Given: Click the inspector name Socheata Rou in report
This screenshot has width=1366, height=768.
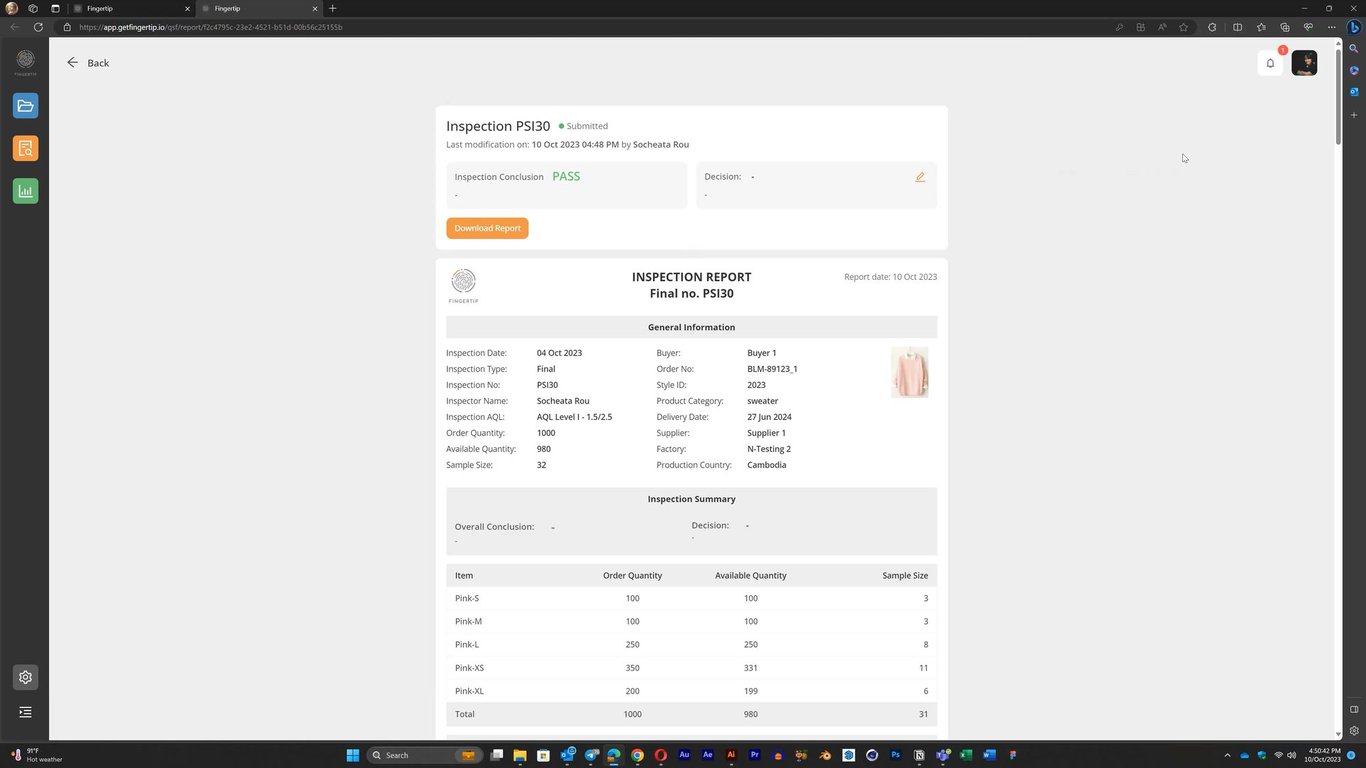Looking at the screenshot, I should coord(563,401).
